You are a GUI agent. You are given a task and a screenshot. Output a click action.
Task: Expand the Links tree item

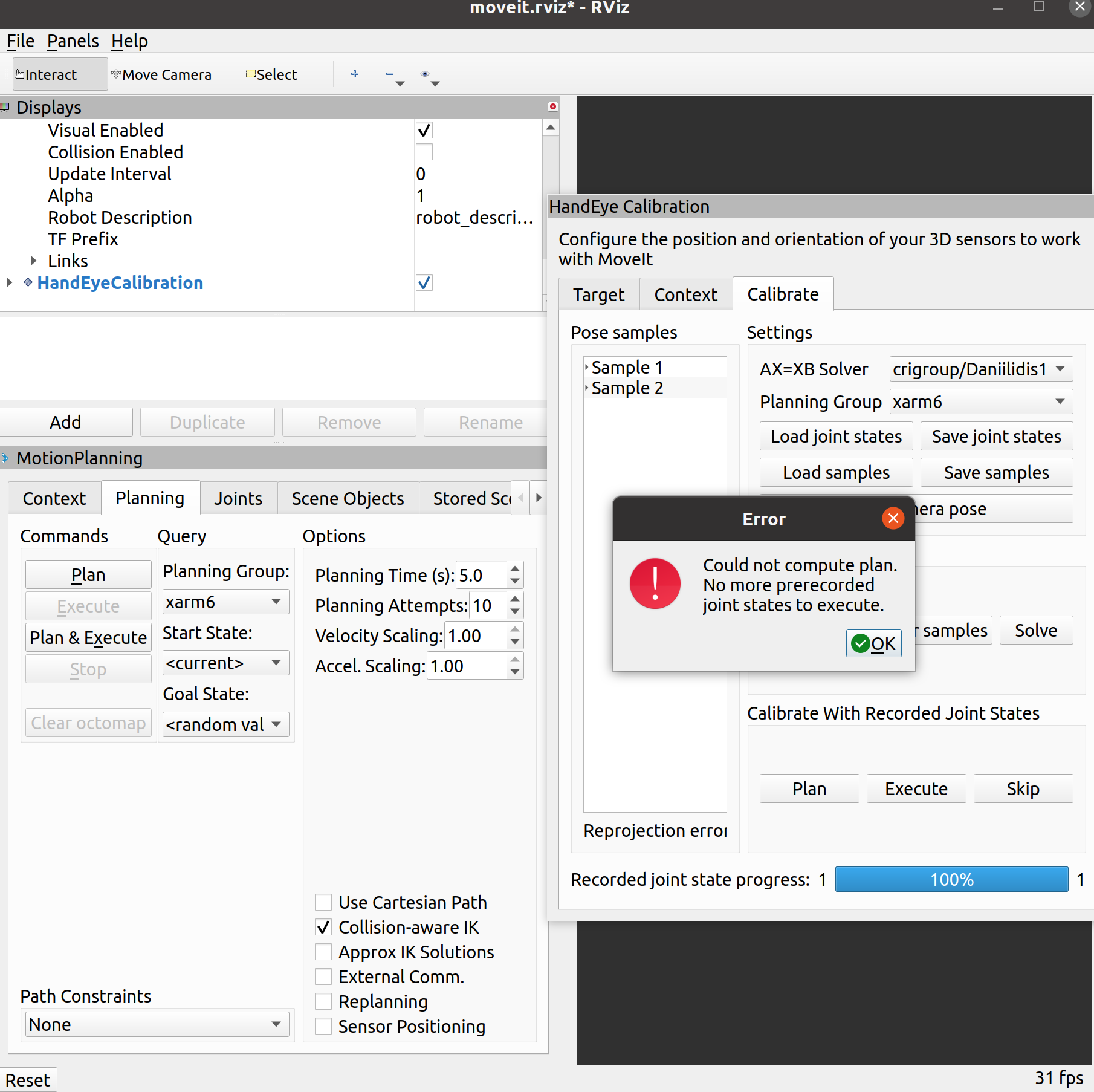pyautogui.click(x=34, y=261)
